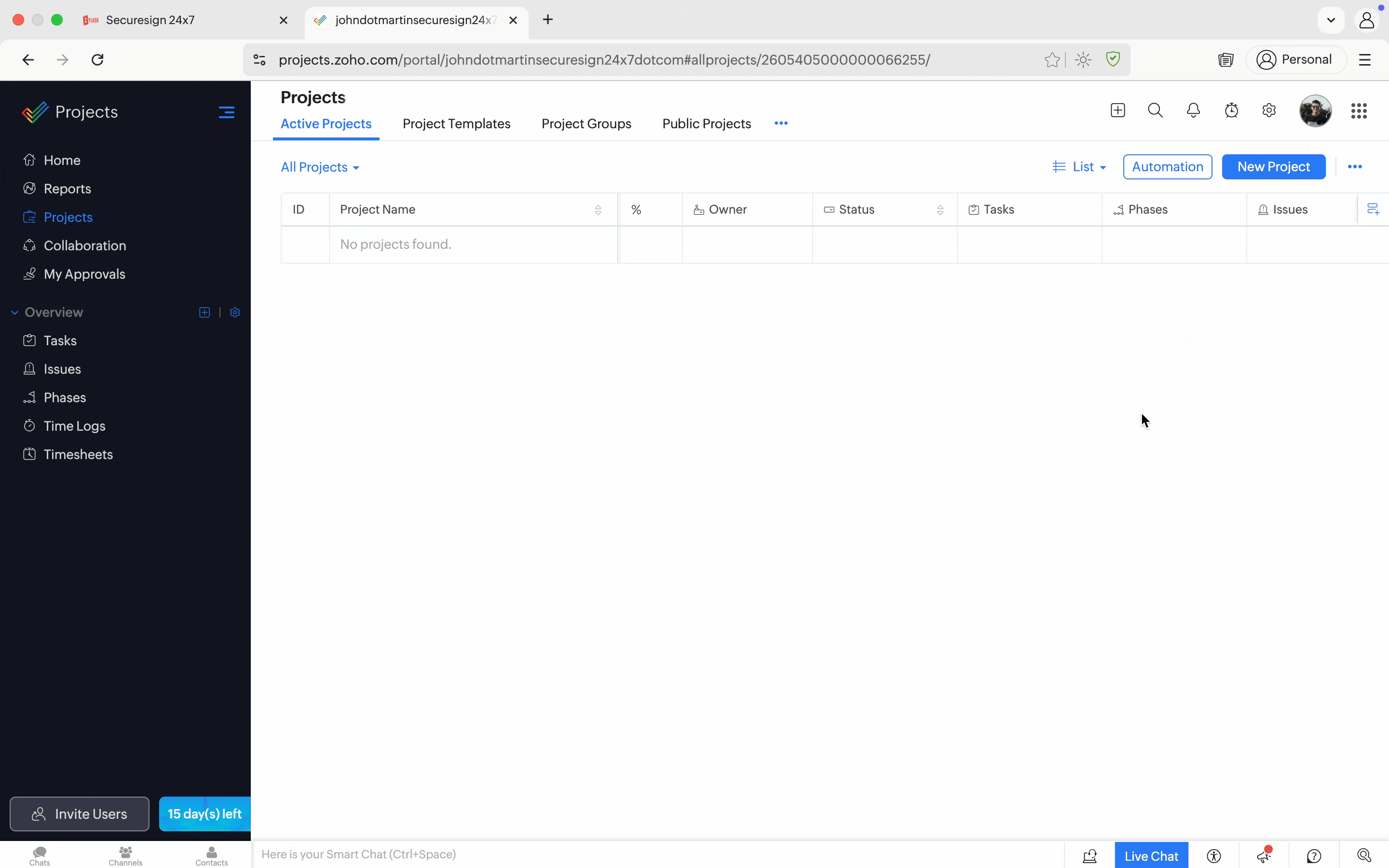Switch to the Project Templates tab
Screen dimensions: 1389x868
[x=456, y=124]
